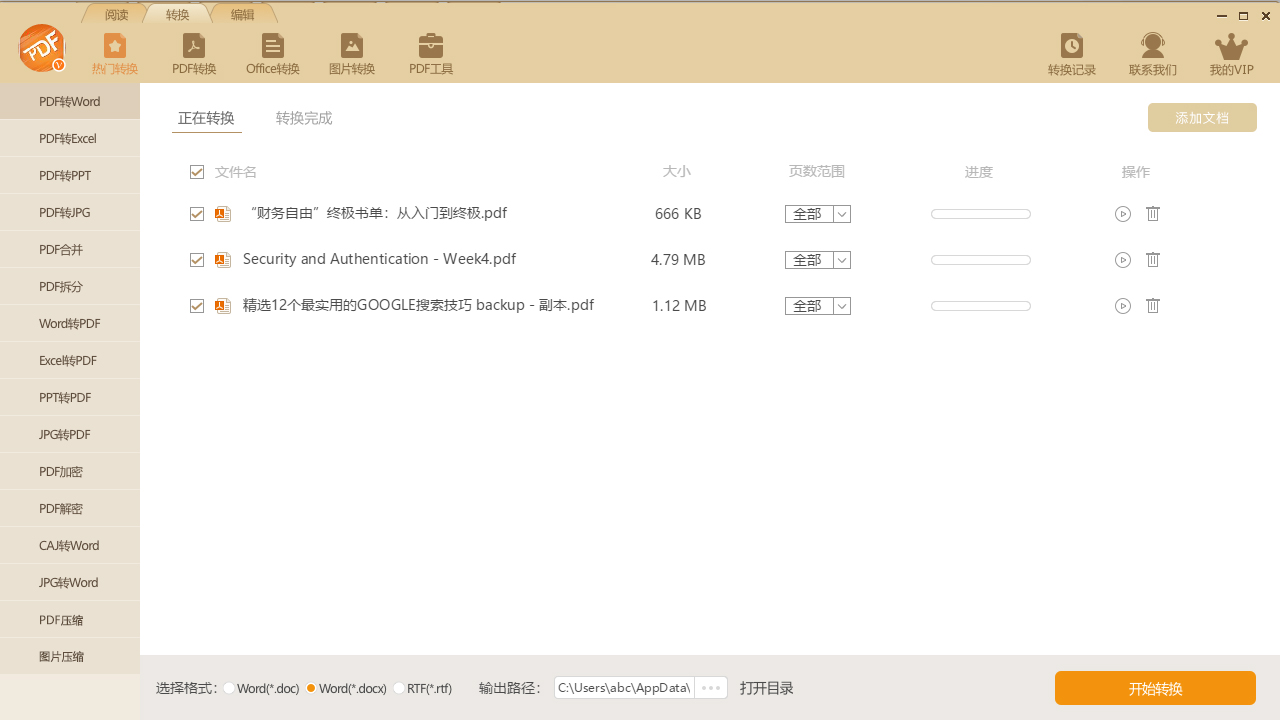Click the output path field C:\Users\abc\AppData\
Screen dimensions: 1280x720
tap(624, 688)
